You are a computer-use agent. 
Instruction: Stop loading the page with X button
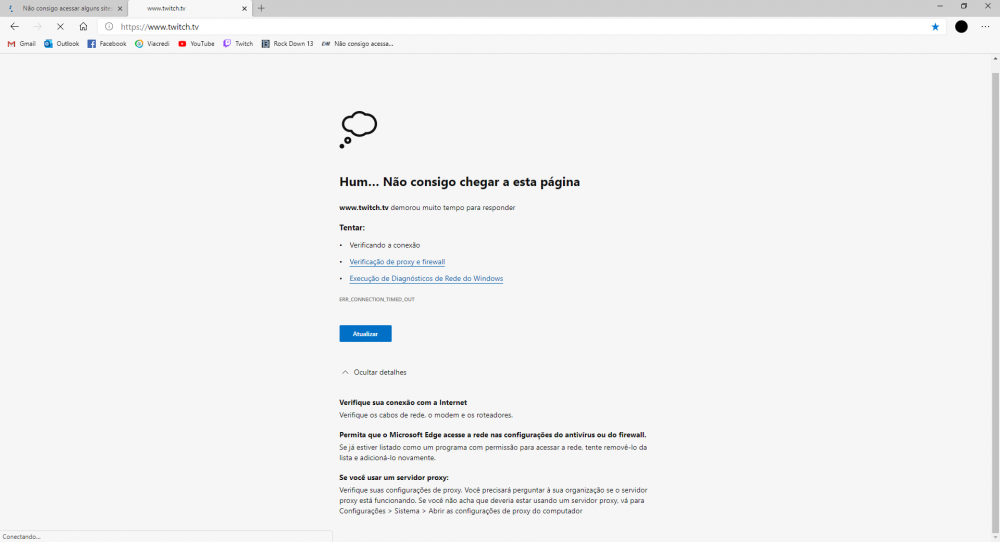click(x=60, y=27)
